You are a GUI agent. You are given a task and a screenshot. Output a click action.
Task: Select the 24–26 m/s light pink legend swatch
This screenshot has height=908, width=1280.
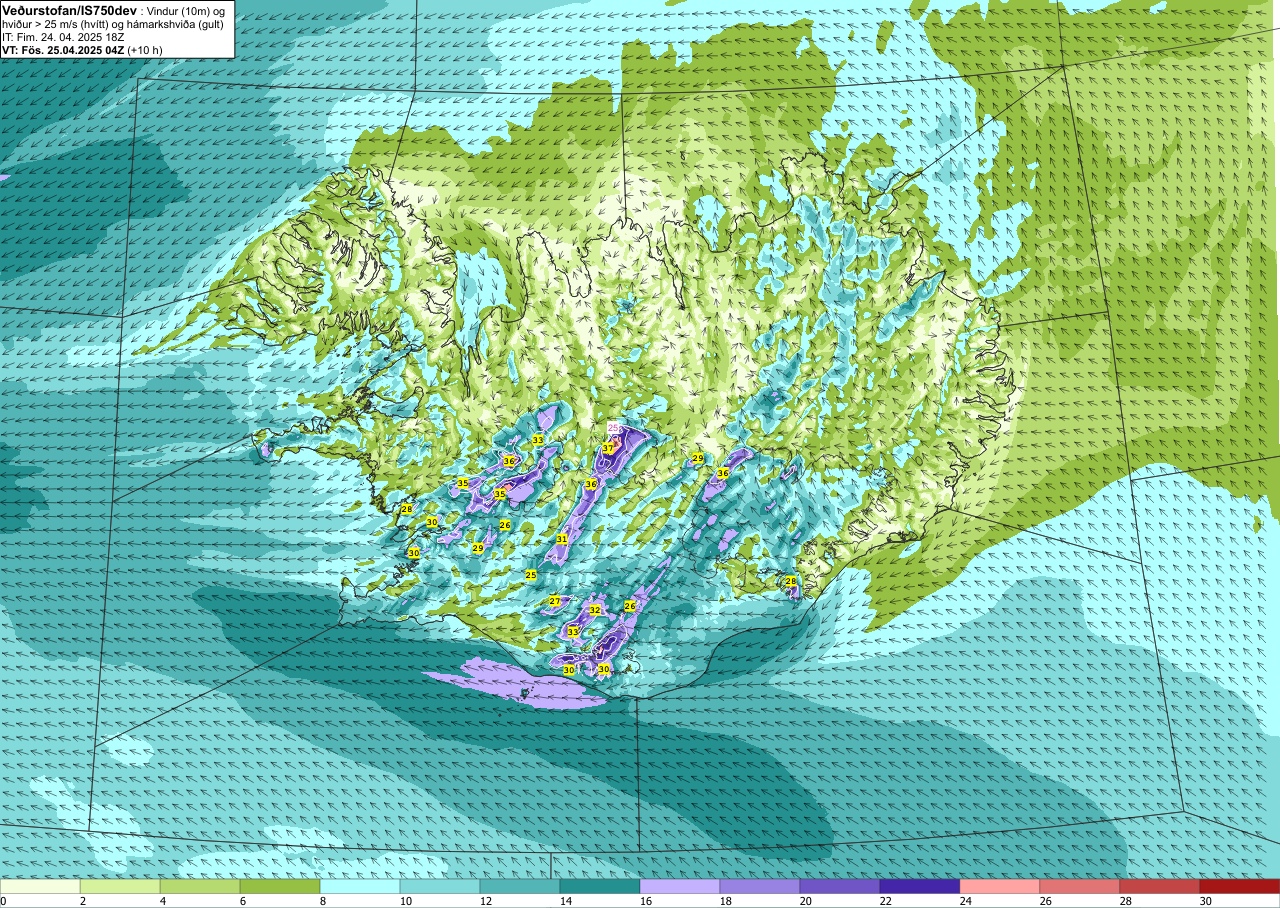pos(1000,886)
